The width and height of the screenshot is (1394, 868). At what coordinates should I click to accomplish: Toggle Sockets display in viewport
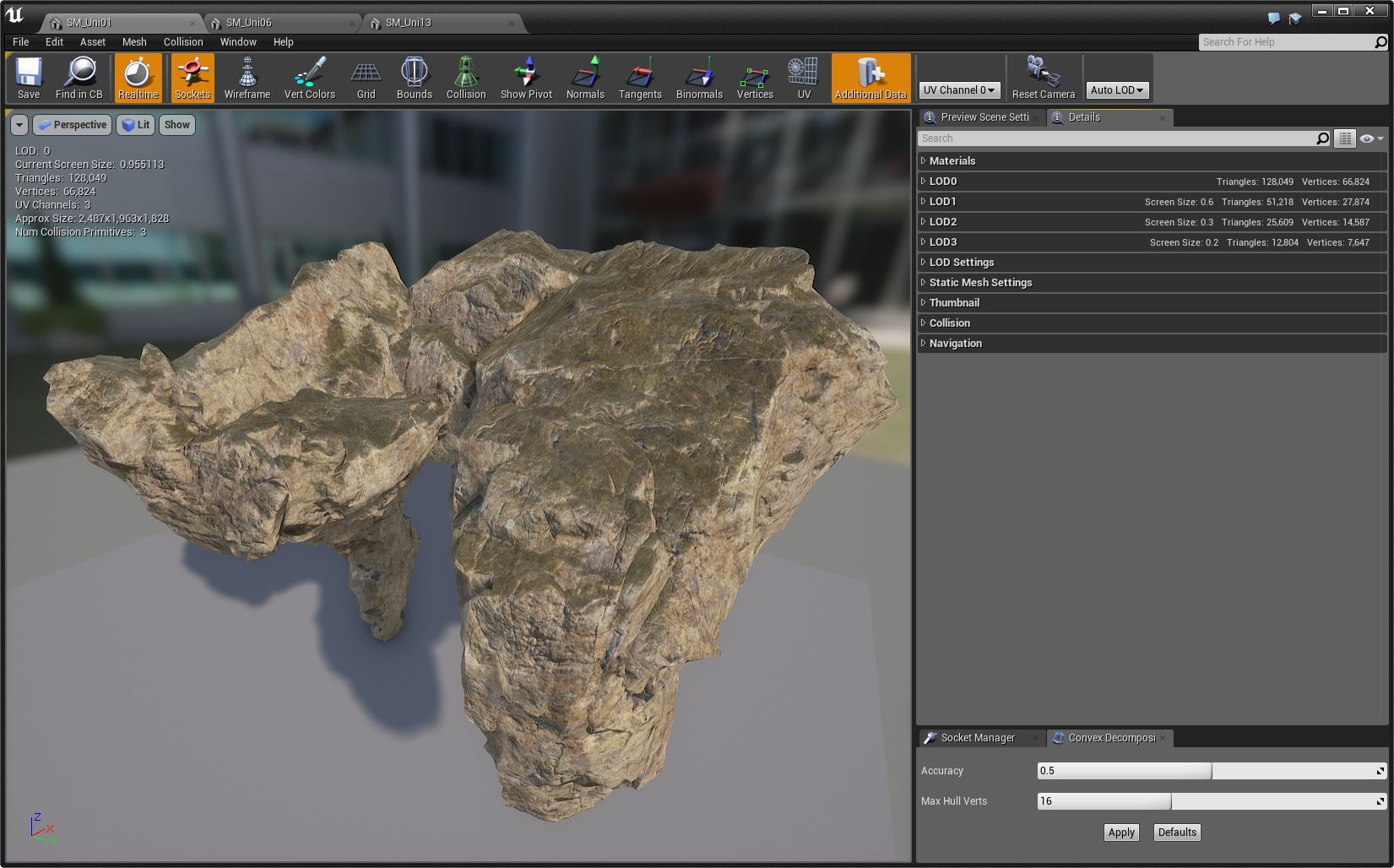pyautogui.click(x=193, y=78)
